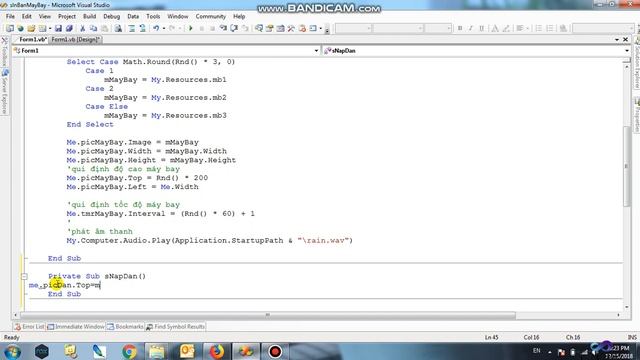
Task: Click the Italic formatting icon
Action: 471,28
